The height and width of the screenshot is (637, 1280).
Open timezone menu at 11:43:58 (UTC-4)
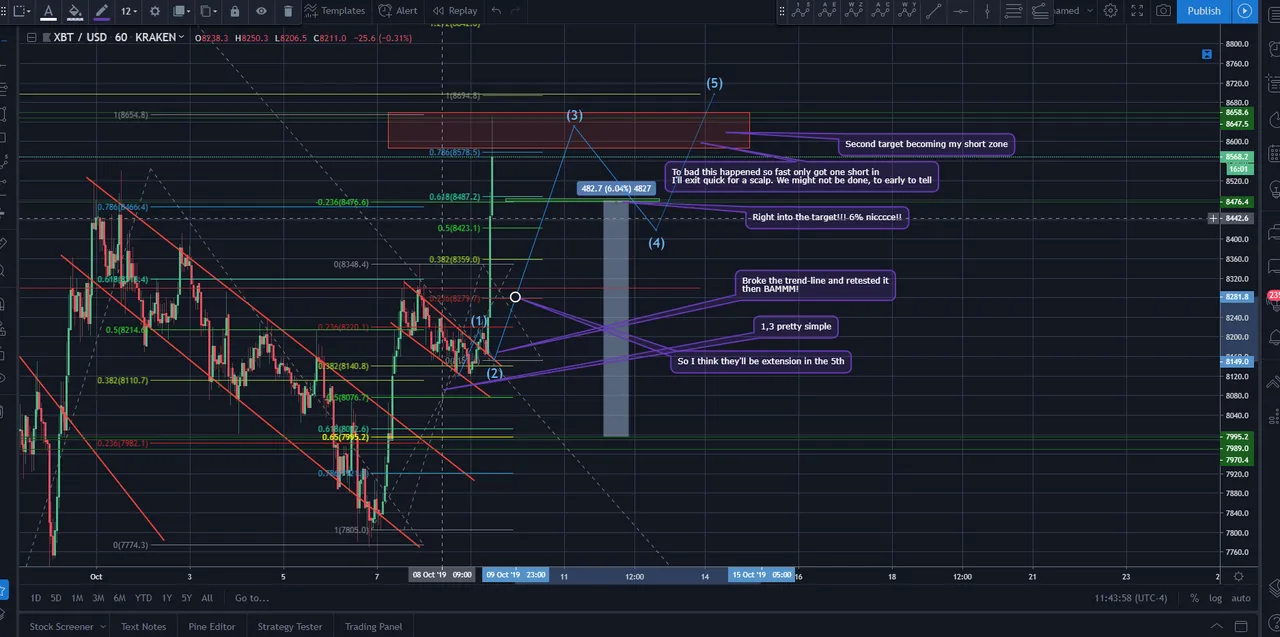click(x=1130, y=598)
